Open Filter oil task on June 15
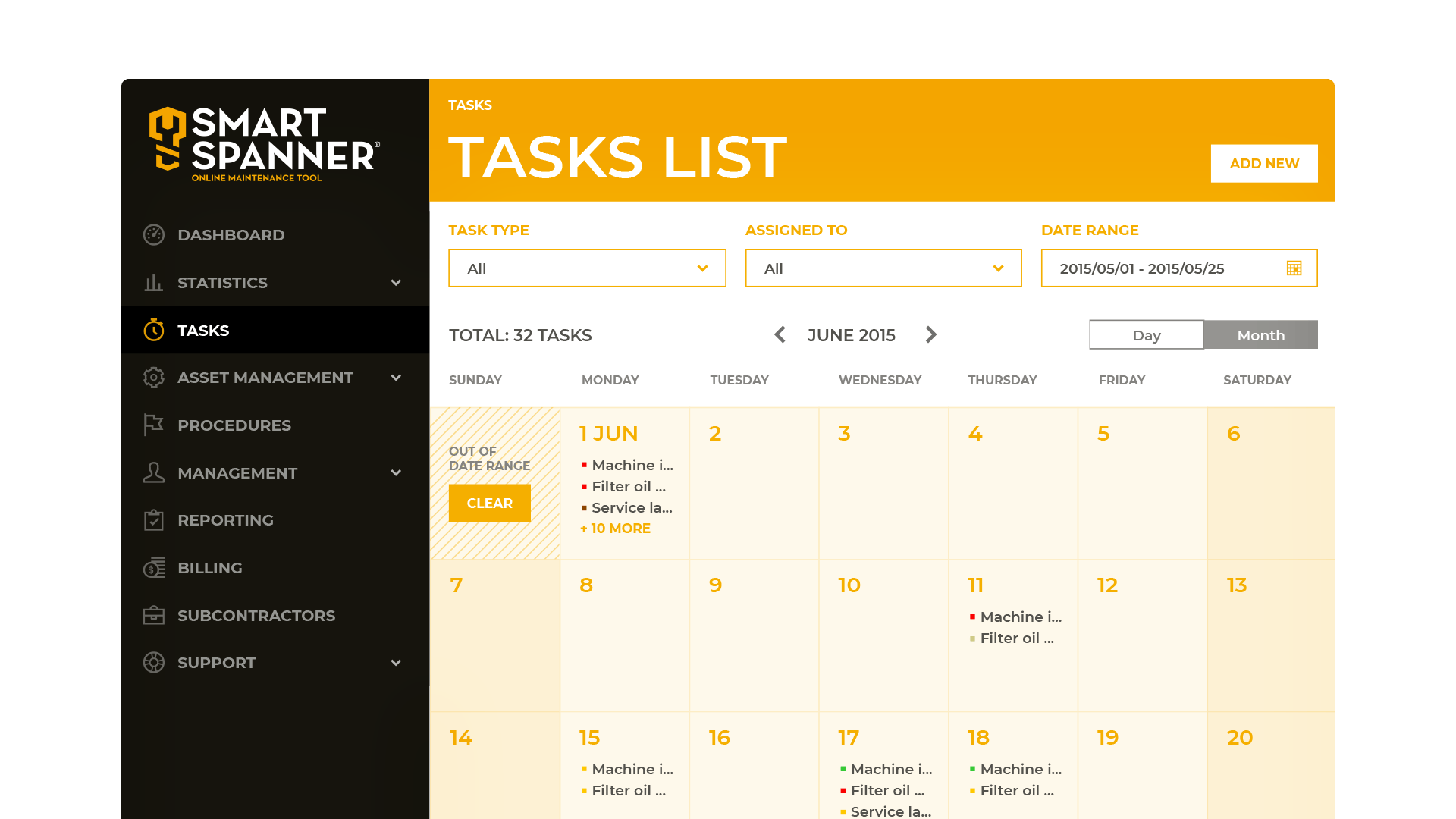Screen dimensions: 1456x819 pyautogui.click(x=623, y=790)
